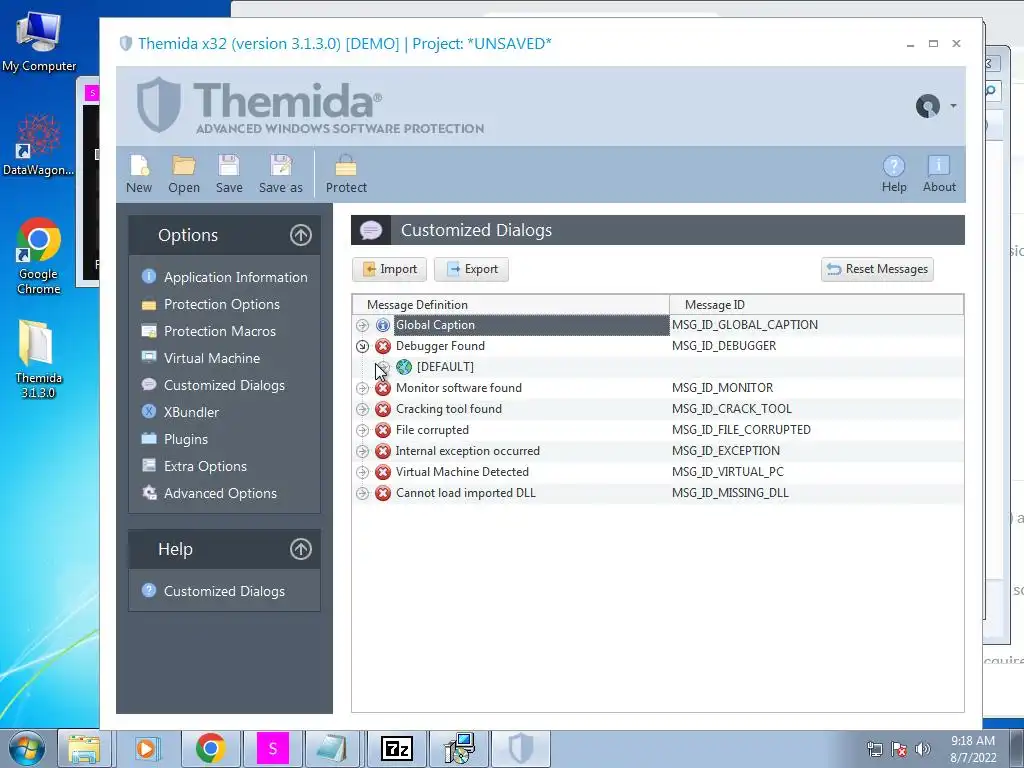Select the Debugger Found message
The image size is (1024, 768).
440,346
